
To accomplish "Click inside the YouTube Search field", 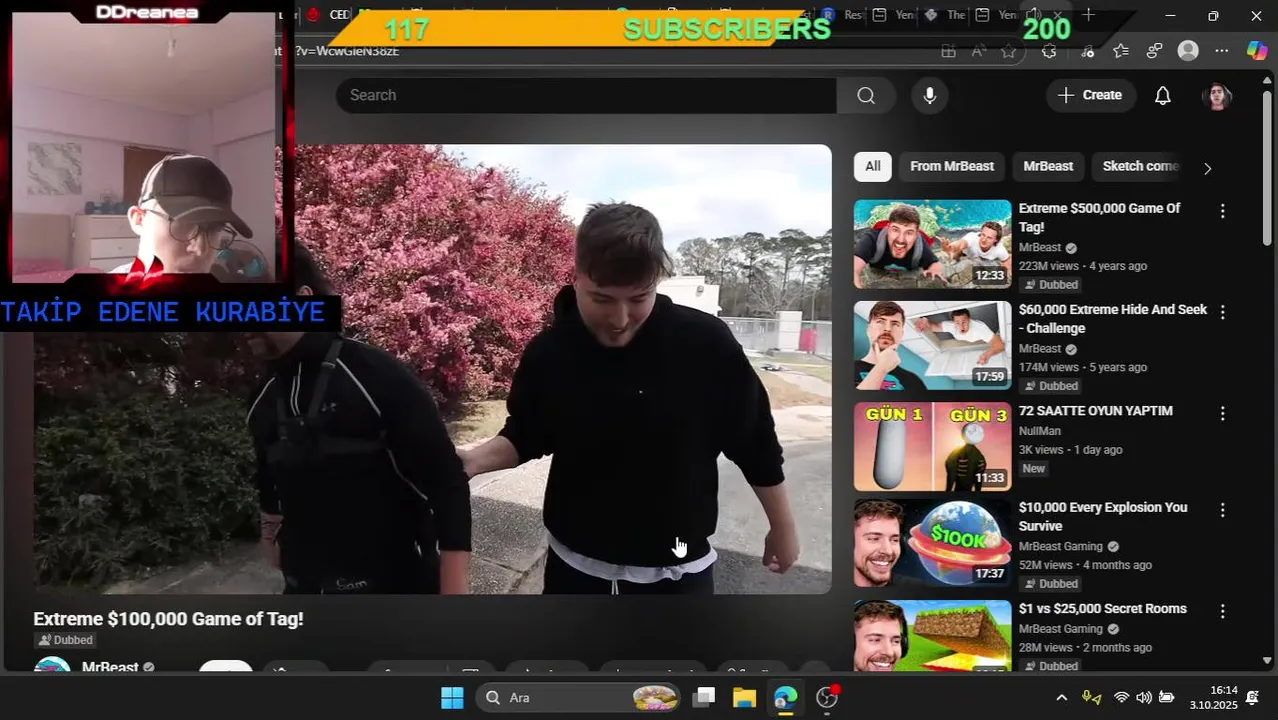I will pos(586,95).
